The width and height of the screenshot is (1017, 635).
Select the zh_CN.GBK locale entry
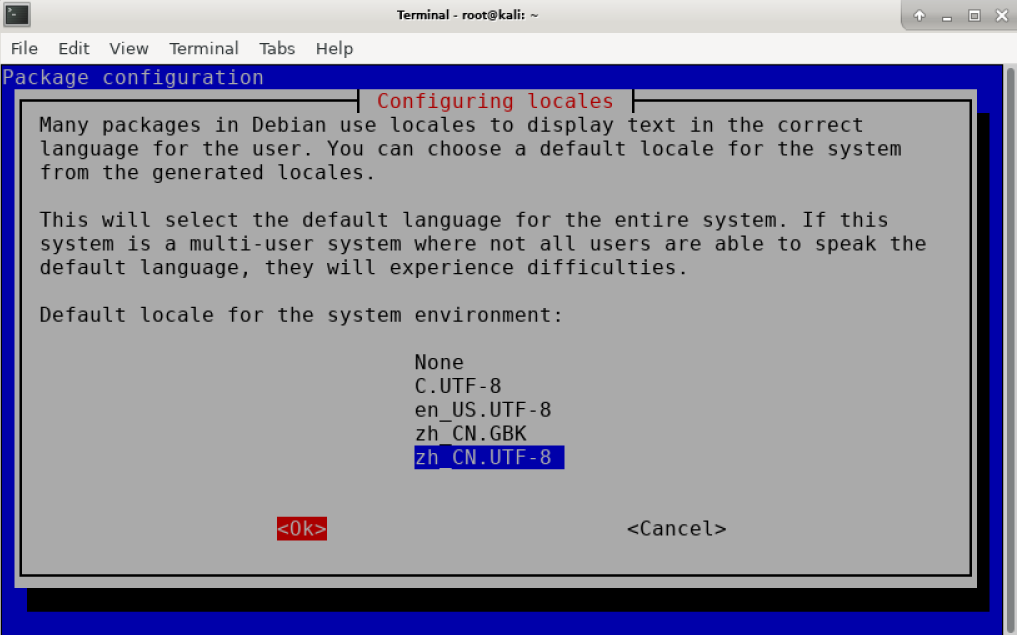(x=470, y=434)
